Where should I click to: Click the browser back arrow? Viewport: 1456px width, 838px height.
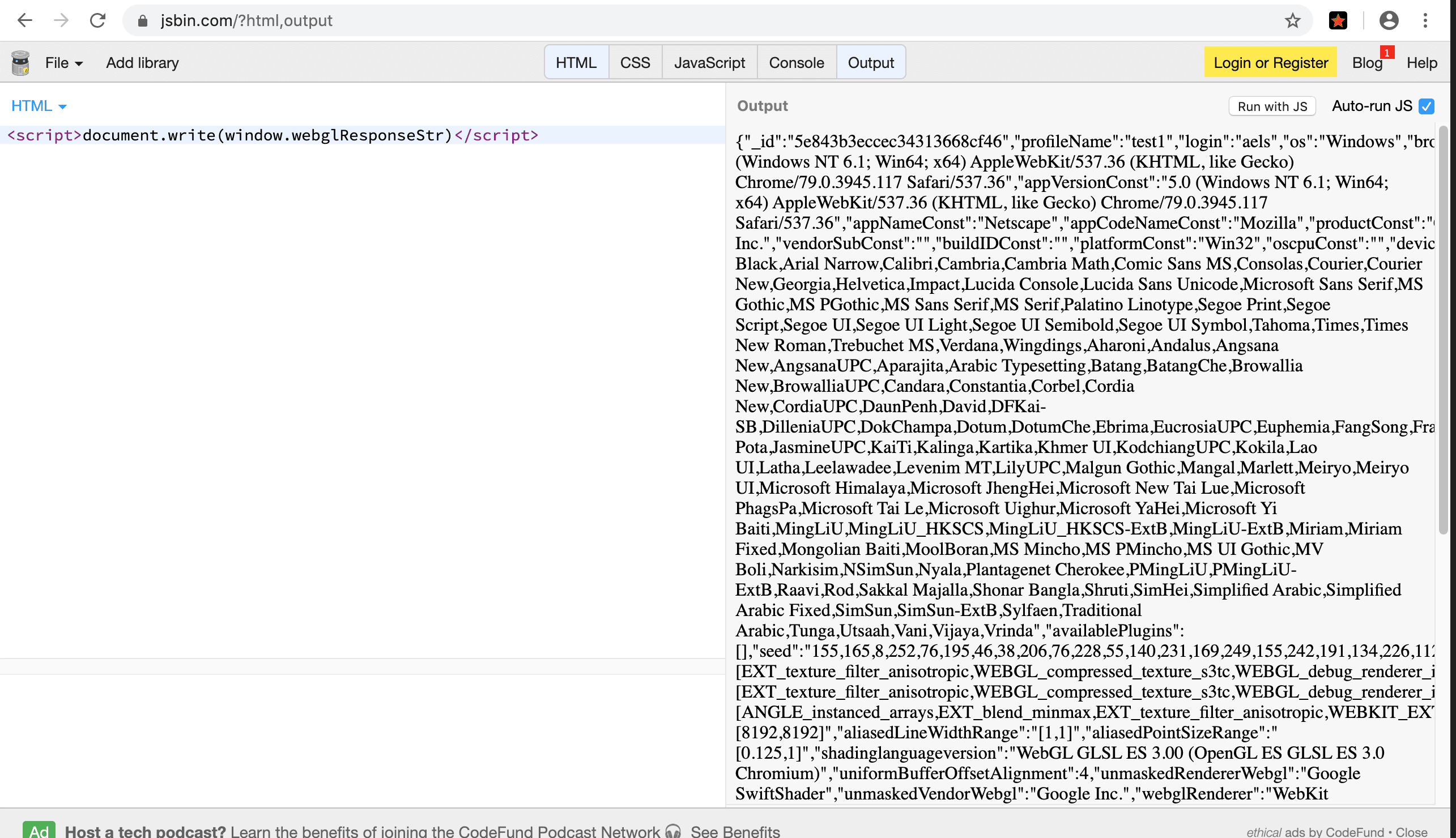pyautogui.click(x=25, y=21)
